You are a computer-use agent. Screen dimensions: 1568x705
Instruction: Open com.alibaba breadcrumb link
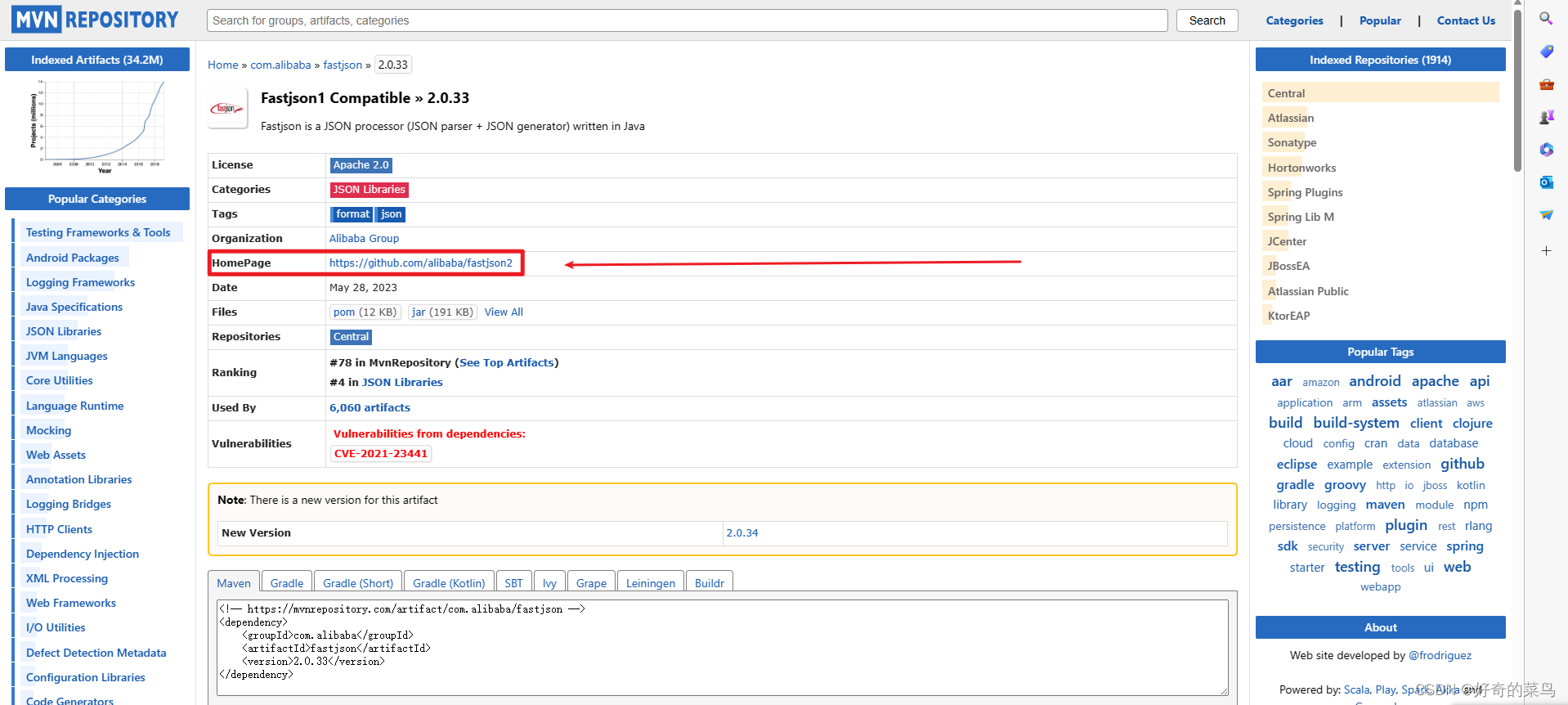pyautogui.click(x=280, y=65)
